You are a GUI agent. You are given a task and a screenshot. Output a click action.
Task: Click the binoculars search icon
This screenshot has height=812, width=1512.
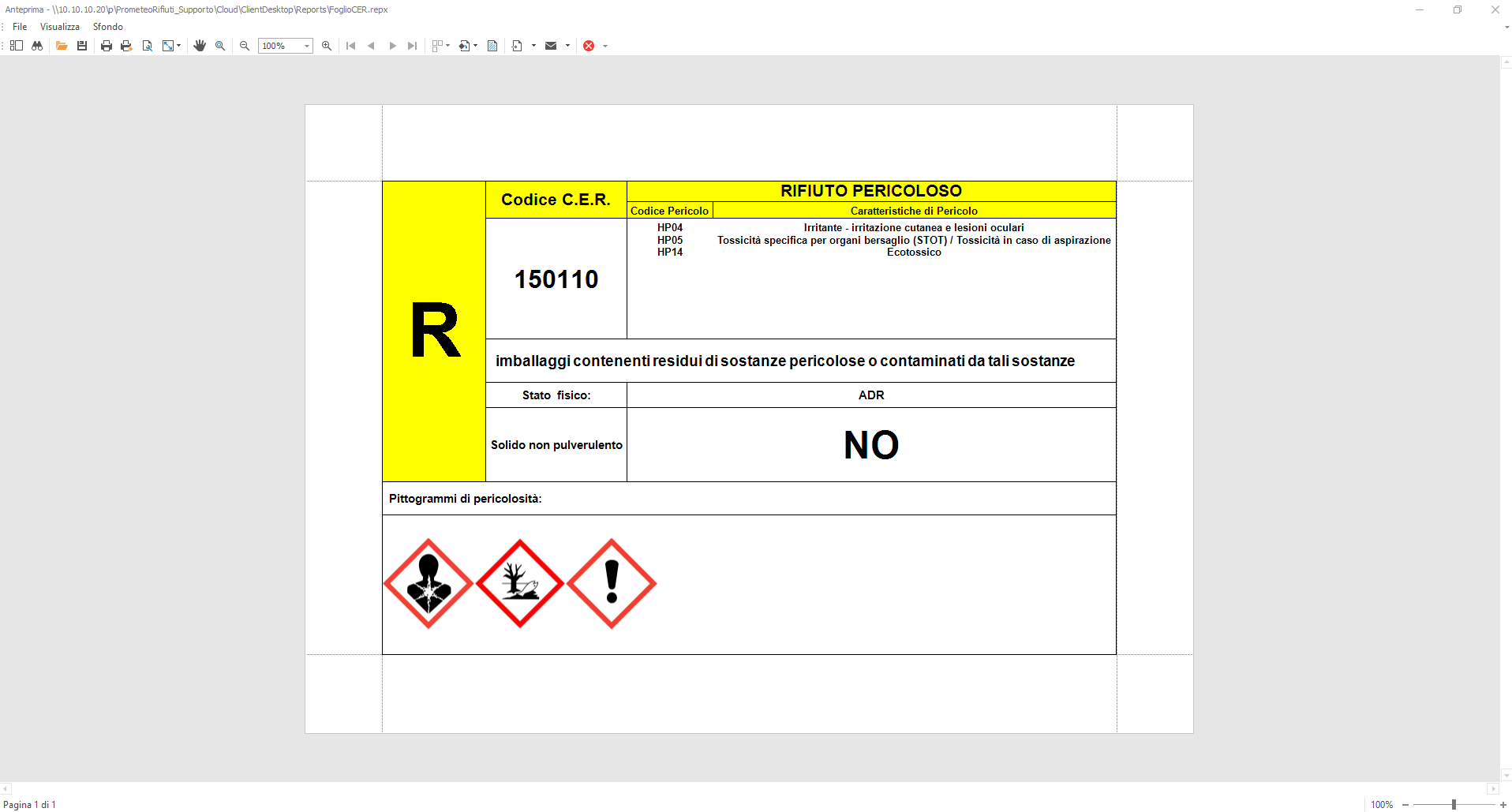click(x=37, y=46)
